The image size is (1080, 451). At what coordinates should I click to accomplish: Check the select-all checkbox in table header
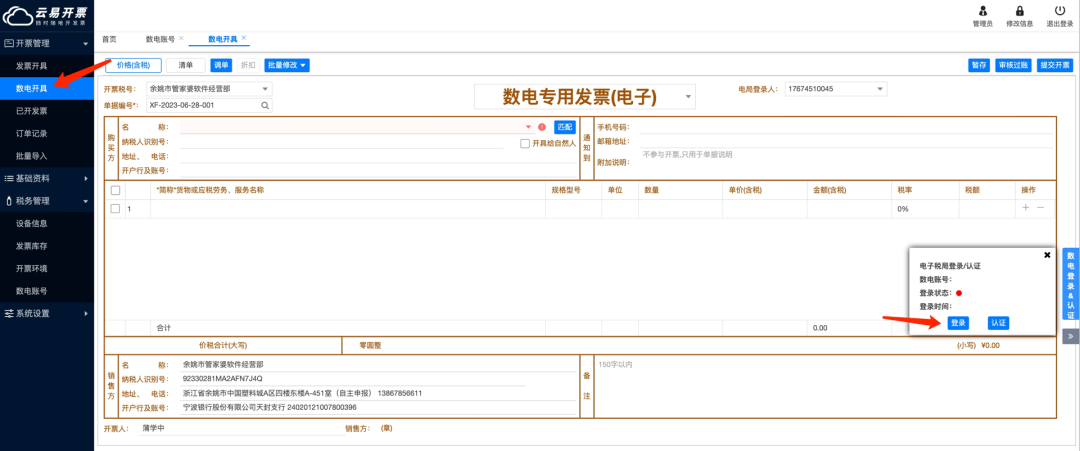116,190
